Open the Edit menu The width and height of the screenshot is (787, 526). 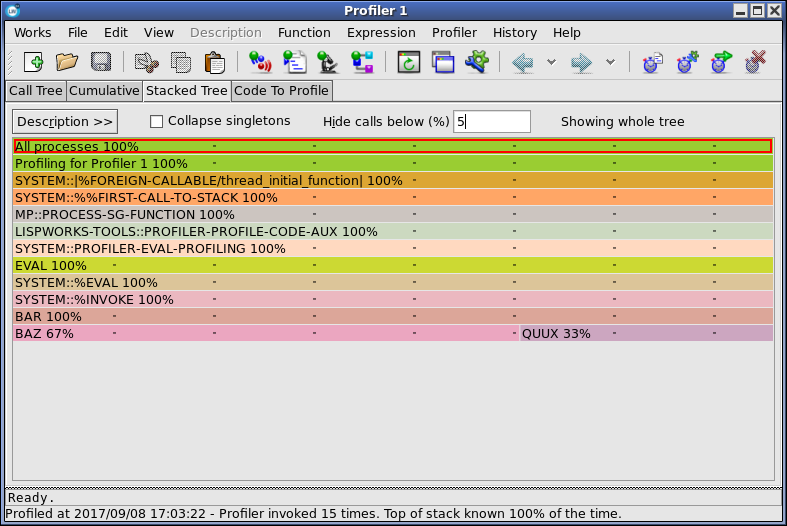tap(116, 33)
